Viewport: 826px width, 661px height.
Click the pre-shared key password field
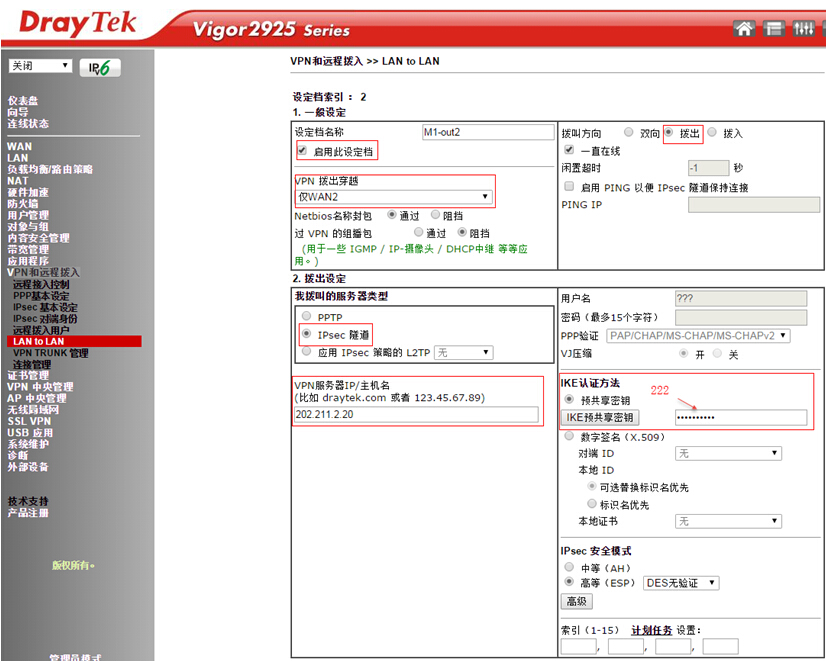pyautogui.click(x=741, y=418)
